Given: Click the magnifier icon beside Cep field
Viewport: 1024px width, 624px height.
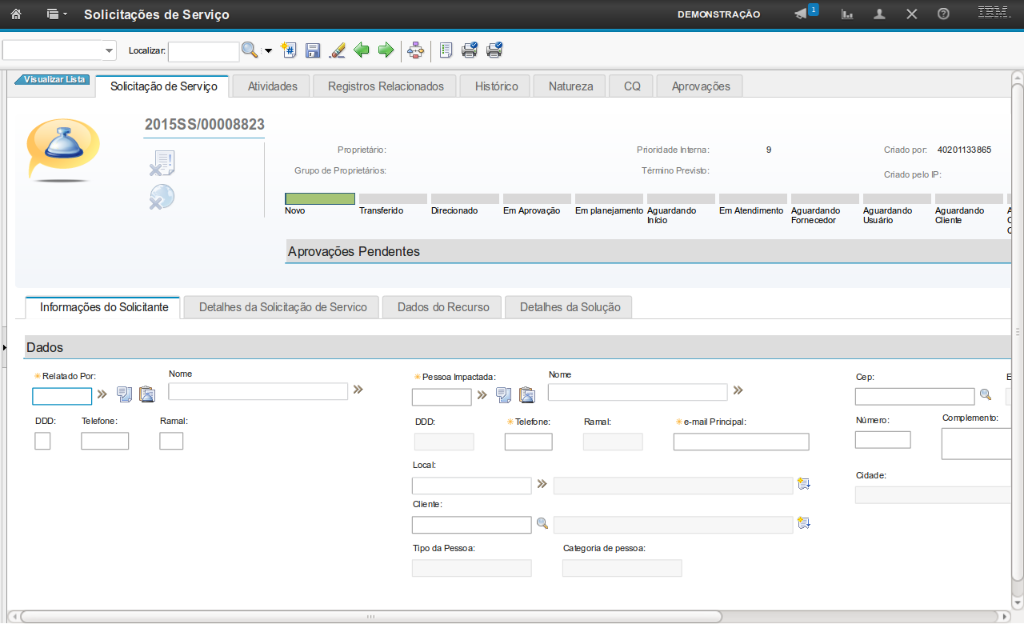Looking at the screenshot, I should (x=985, y=395).
